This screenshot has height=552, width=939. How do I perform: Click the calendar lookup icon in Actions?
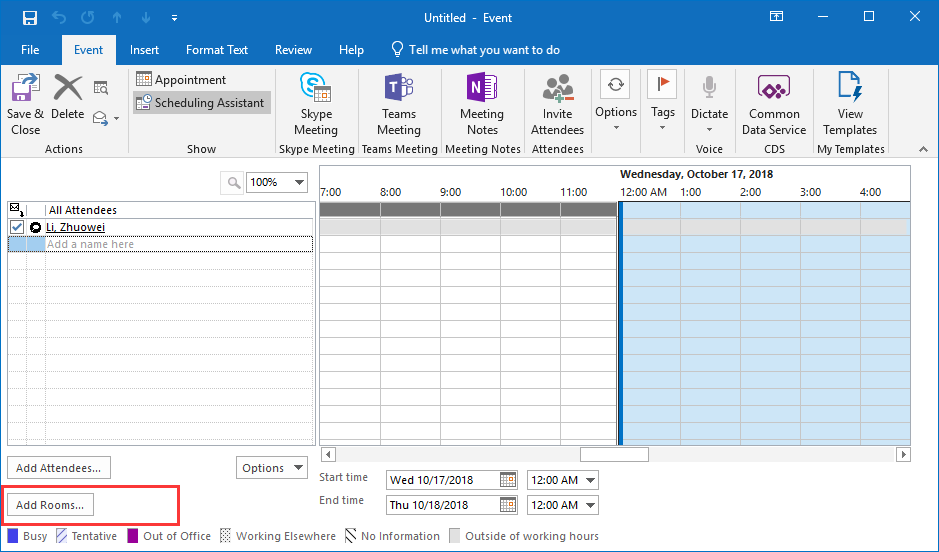click(x=101, y=88)
